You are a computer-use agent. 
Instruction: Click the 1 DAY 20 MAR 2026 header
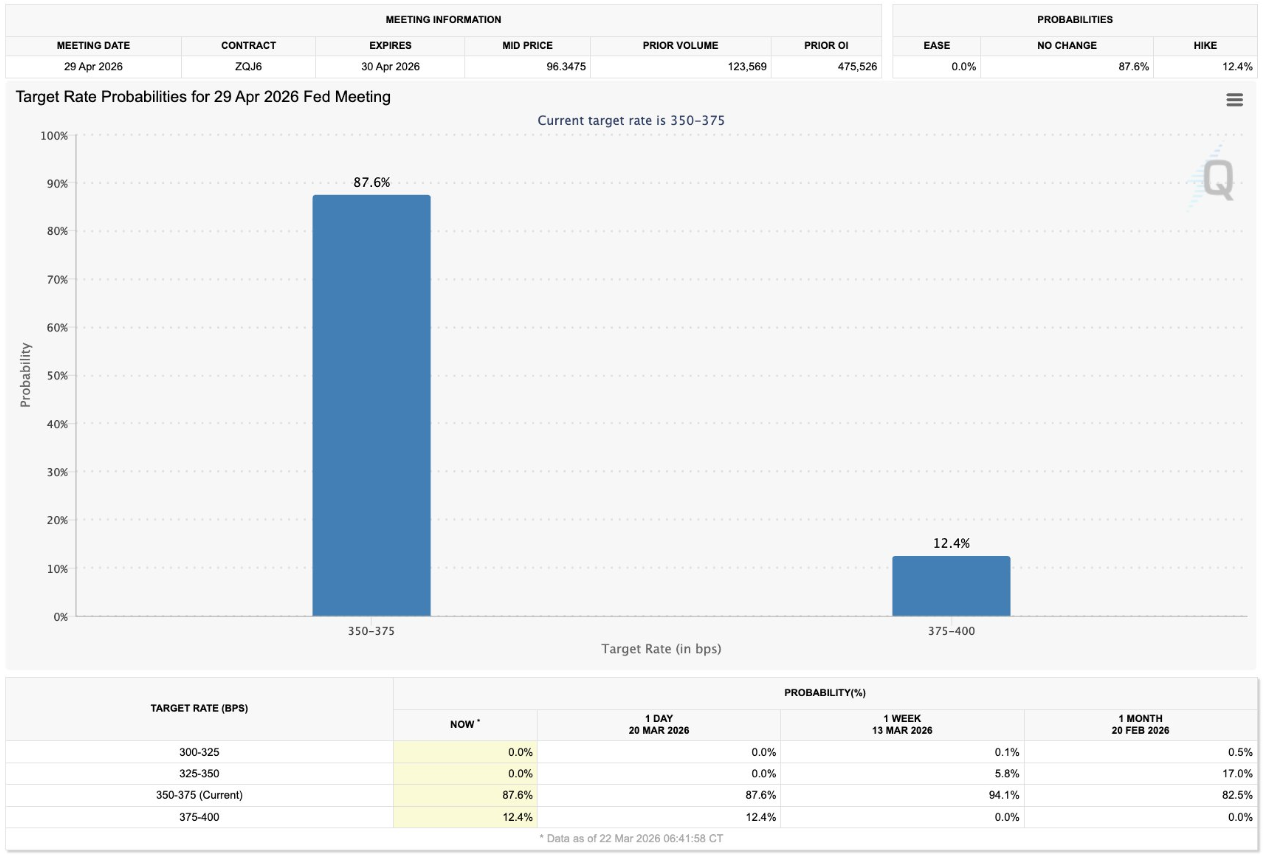(658, 724)
